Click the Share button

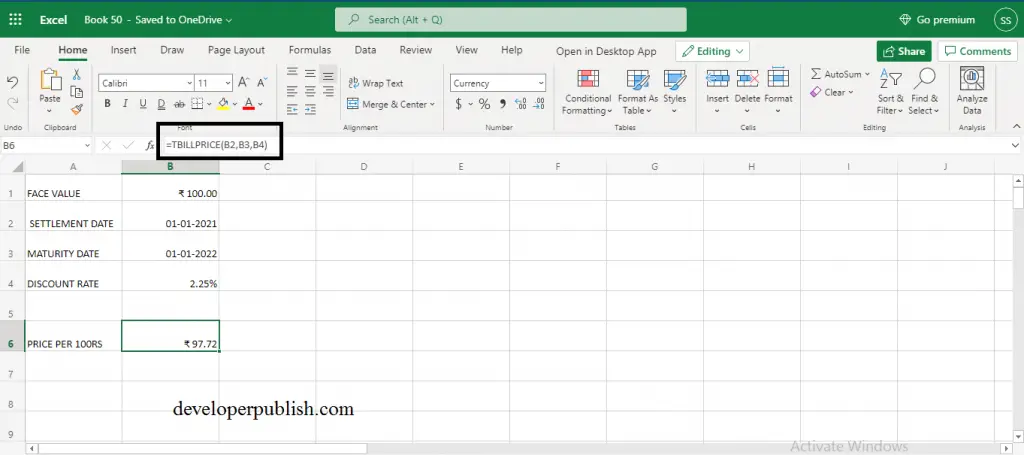point(904,51)
